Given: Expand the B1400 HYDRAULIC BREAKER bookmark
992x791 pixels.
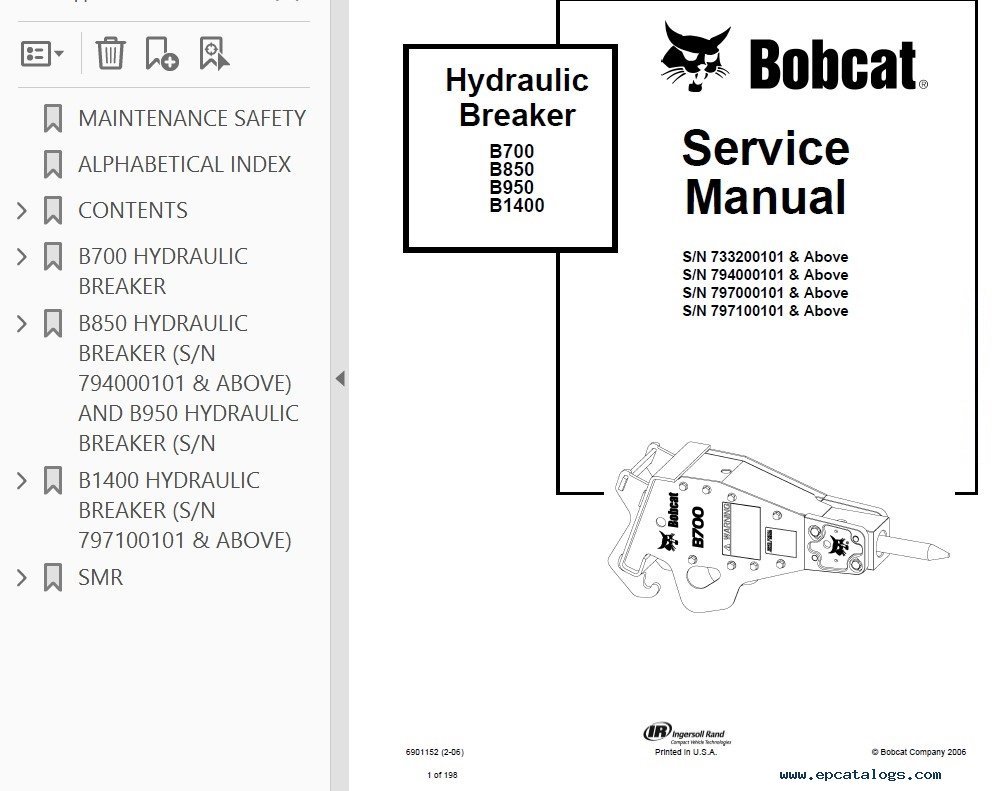Looking at the screenshot, I should 20,480.
